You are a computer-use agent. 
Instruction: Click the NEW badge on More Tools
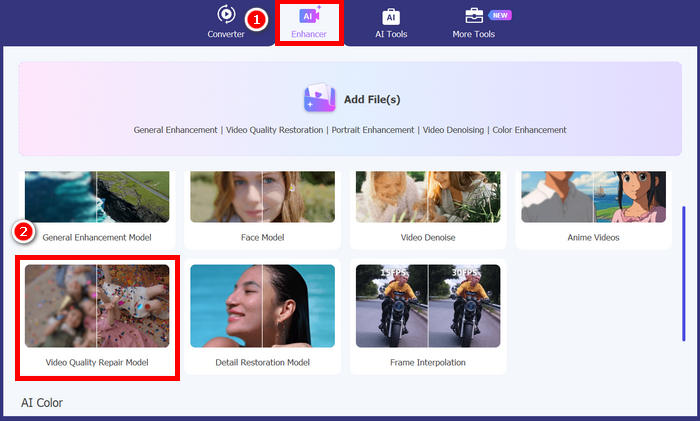tap(500, 15)
